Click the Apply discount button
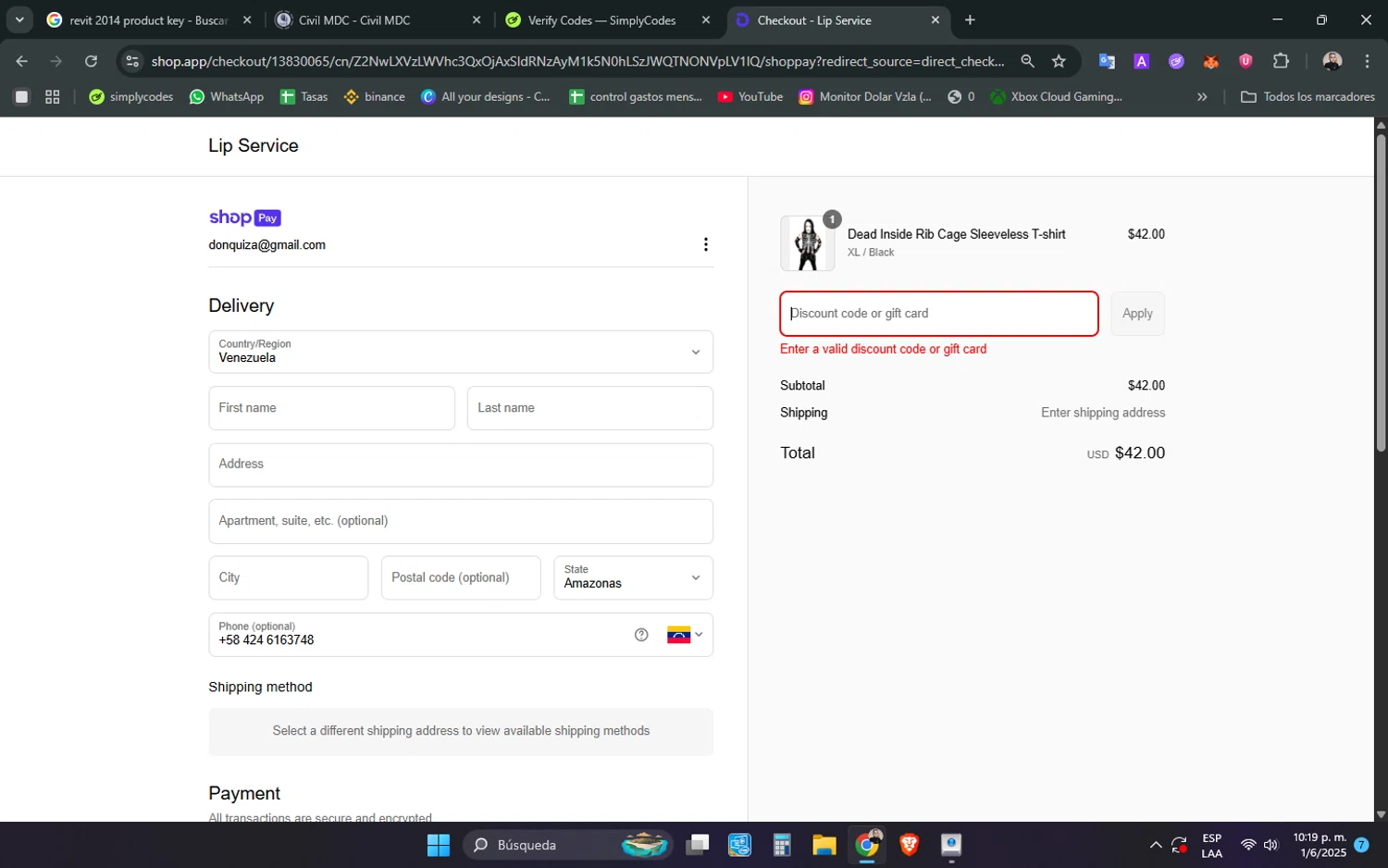 1137,314
